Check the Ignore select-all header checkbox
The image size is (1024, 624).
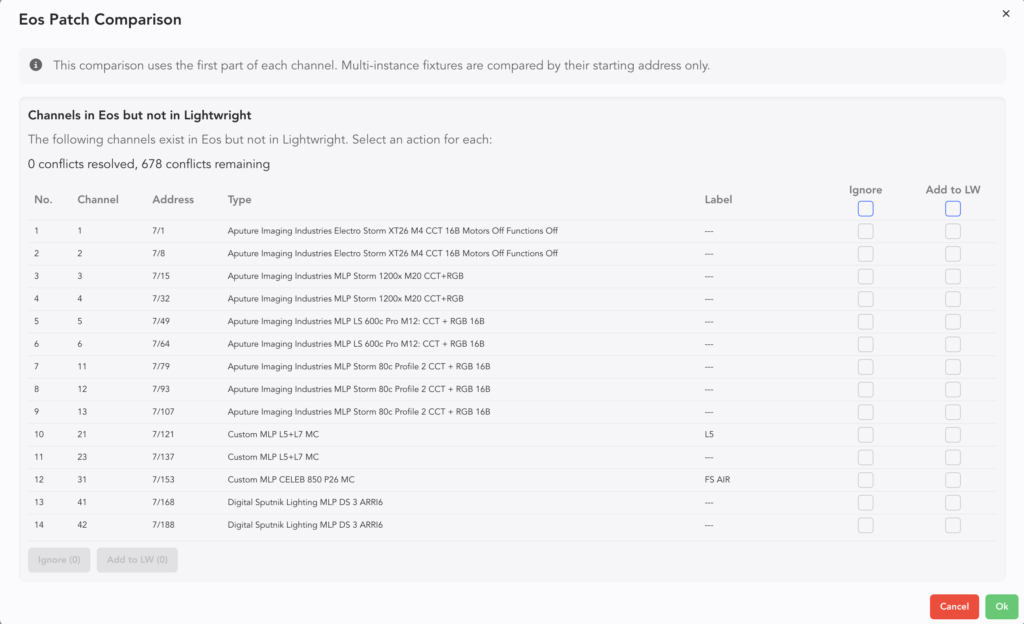(x=865, y=209)
